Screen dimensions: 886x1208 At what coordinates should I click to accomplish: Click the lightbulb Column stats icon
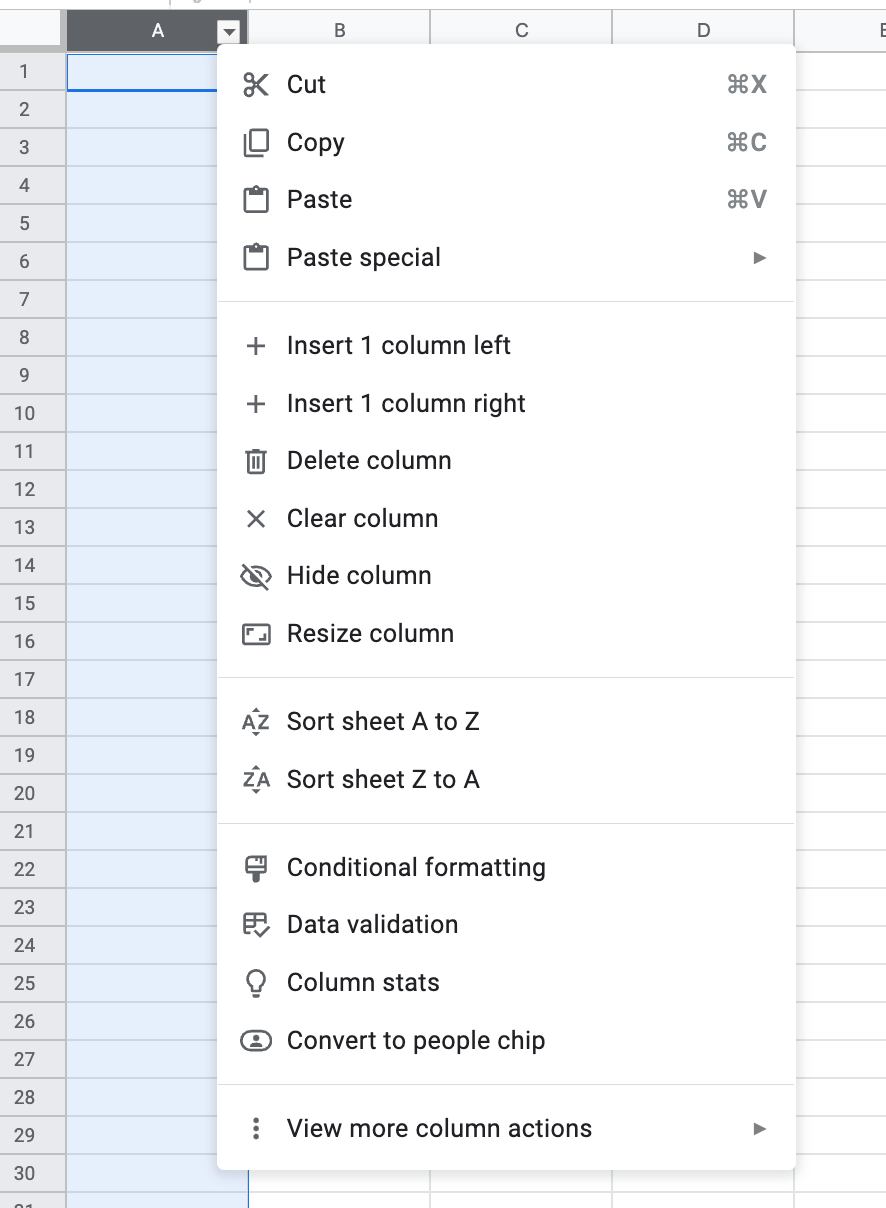coord(256,983)
